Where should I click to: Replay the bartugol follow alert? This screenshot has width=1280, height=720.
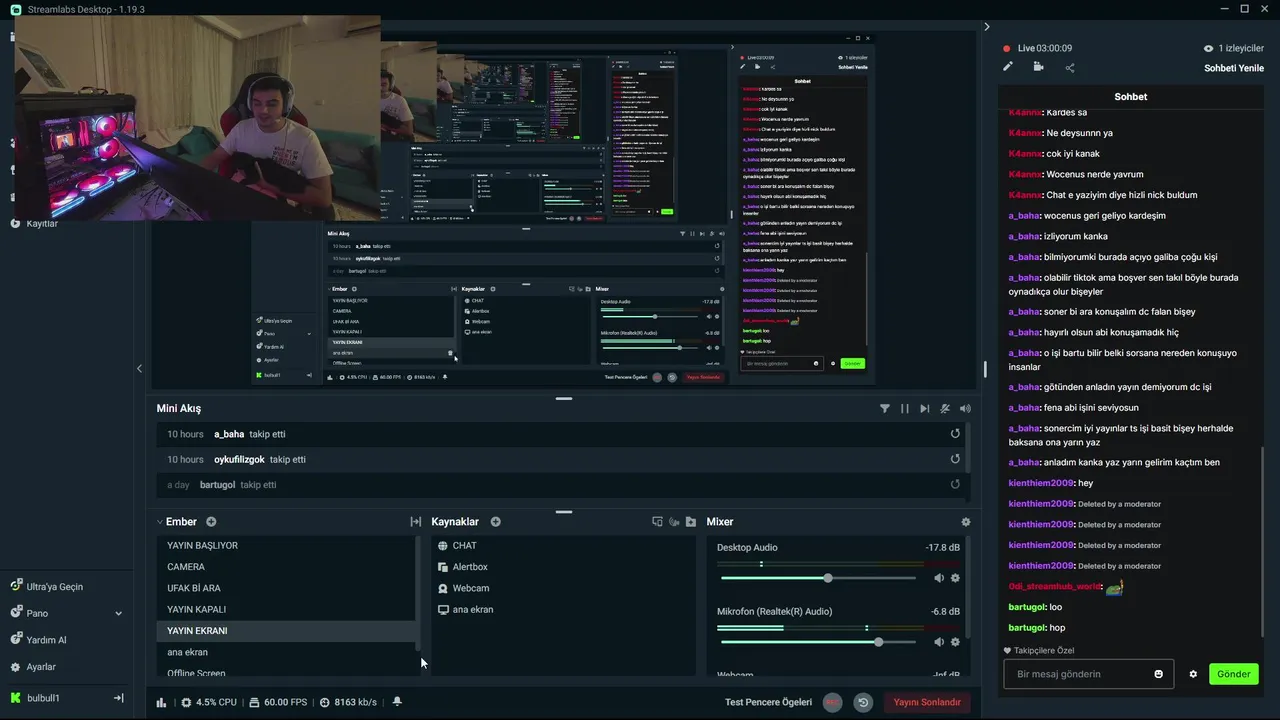[955, 484]
